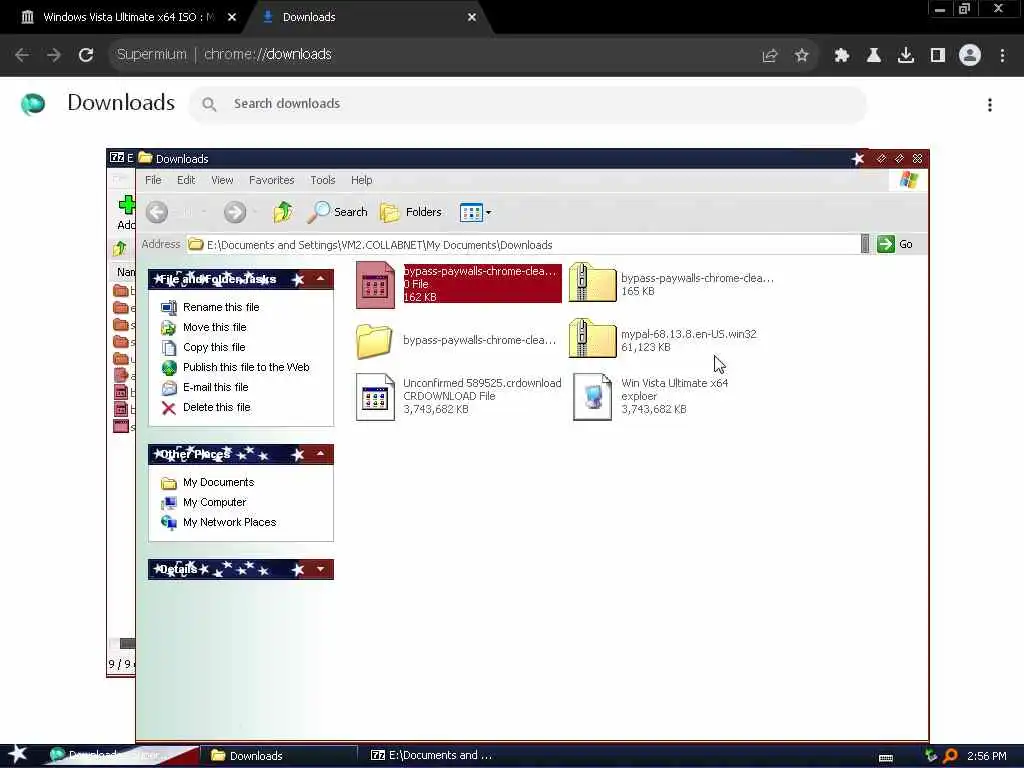This screenshot has height=768, width=1024.
Task: Open the Tools menu in Explorer
Action: (323, 180)
